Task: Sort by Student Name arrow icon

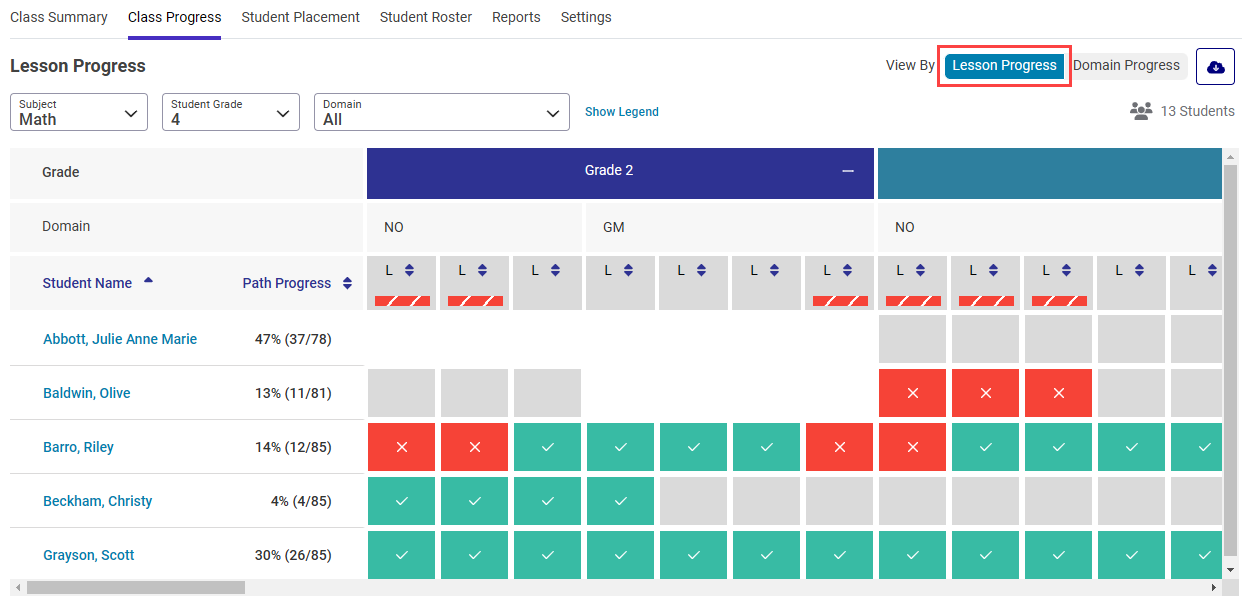Action: pyautogui.click(x=149, y=281)
